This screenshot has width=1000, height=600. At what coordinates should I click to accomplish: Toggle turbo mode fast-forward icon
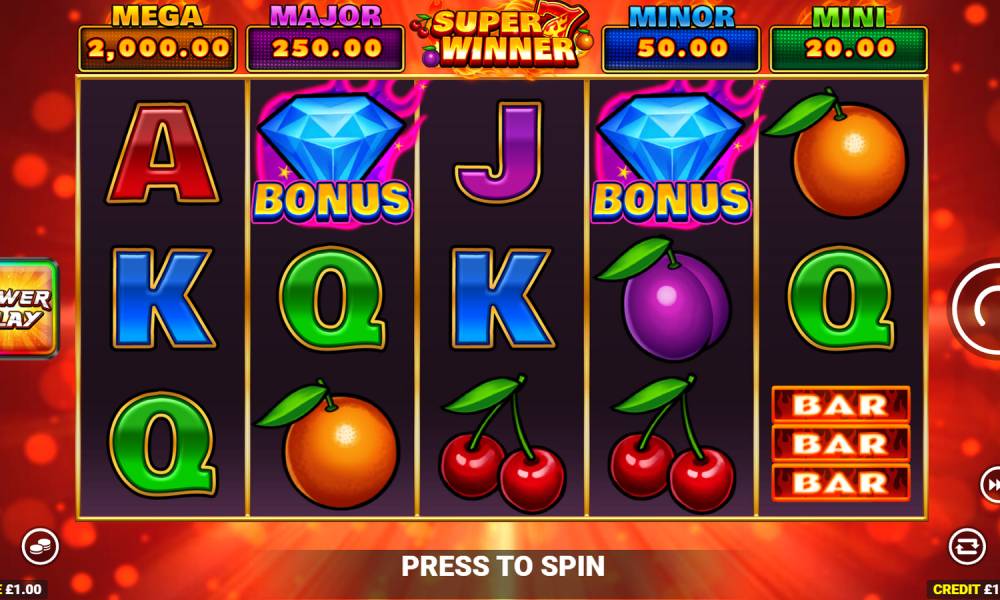991,485
